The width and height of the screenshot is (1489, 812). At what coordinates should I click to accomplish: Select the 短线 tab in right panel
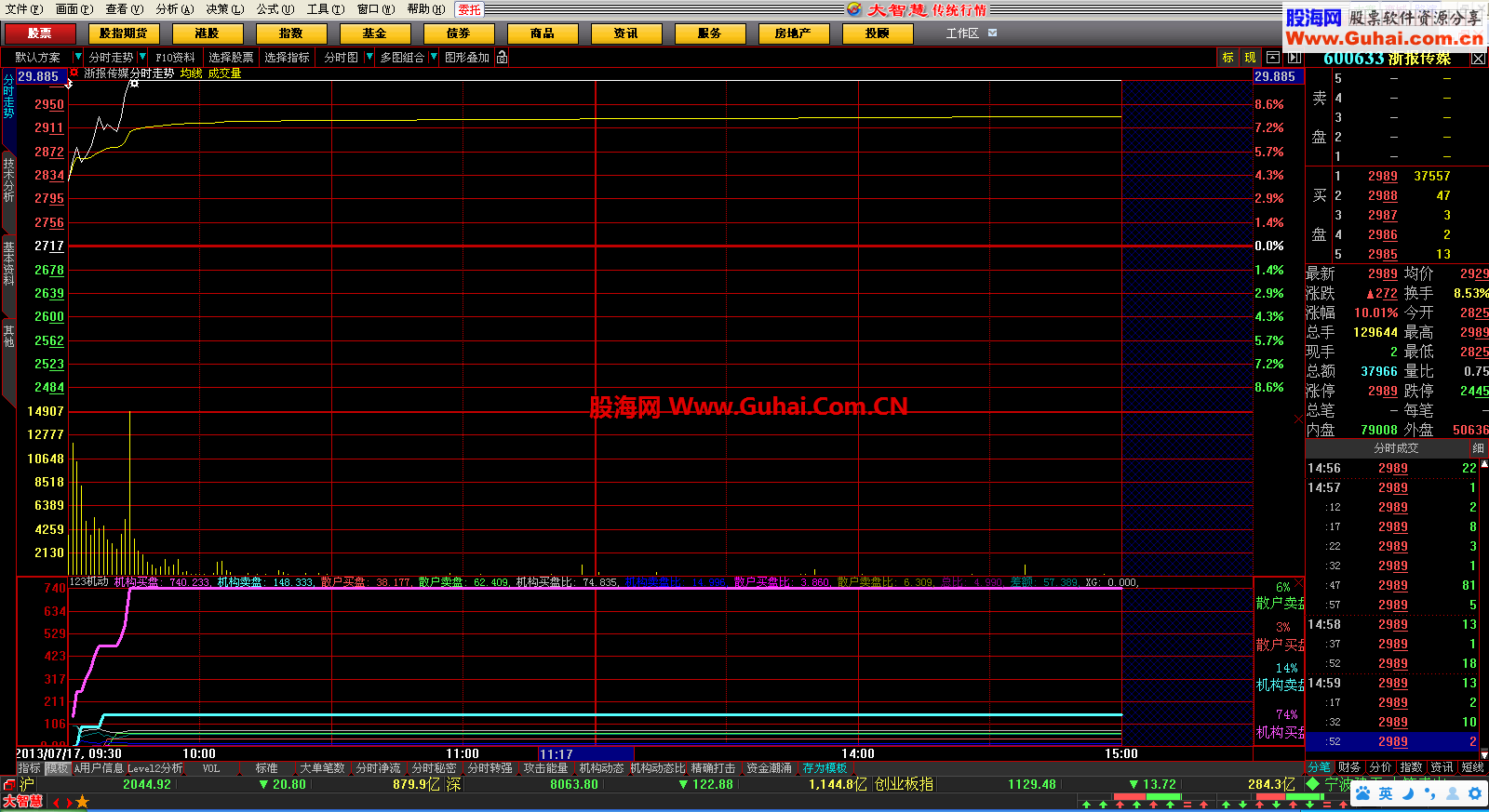click(x=1472, y=767)
